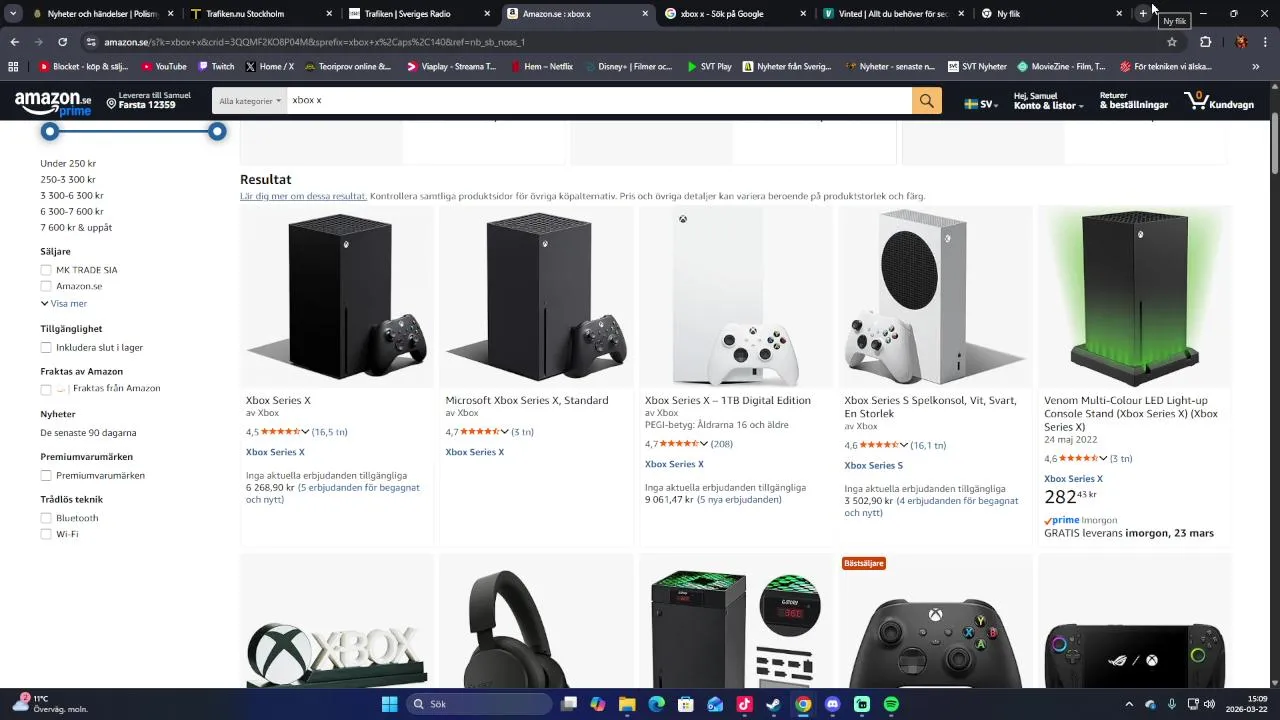Open the SV language selector dropdown

[981, 104]
